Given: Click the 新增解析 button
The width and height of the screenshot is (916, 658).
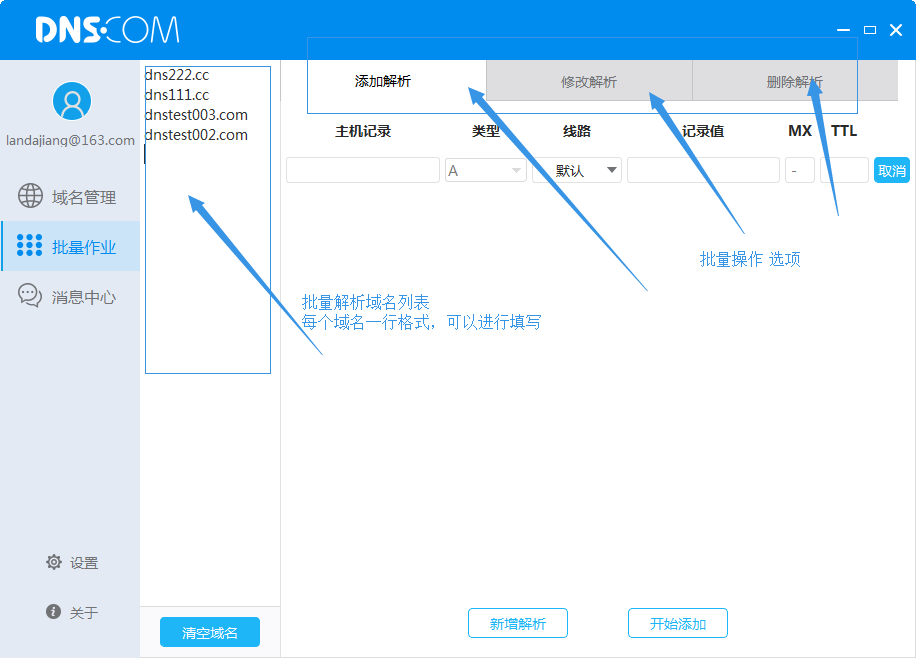Looking at the screenshot, I should tap(518, 623).
